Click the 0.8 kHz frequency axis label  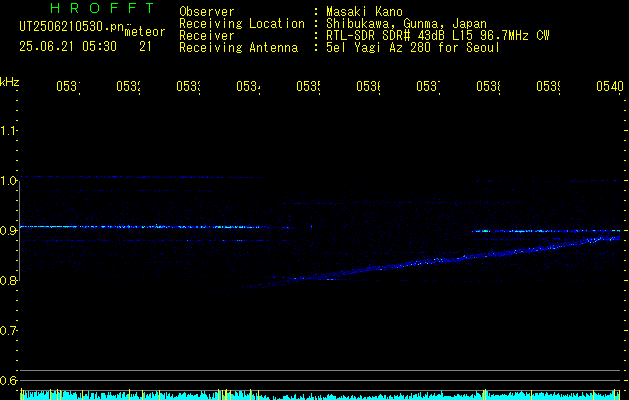8,280
